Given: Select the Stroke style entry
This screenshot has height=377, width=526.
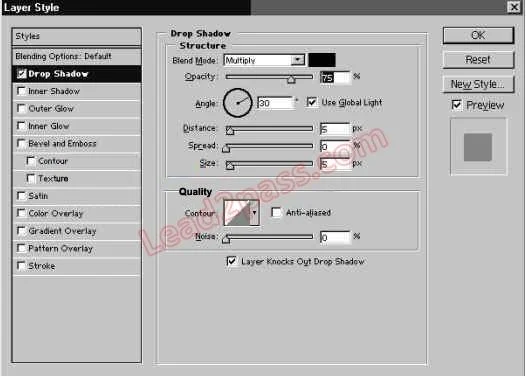Looking at the screenshot, I should click(76, 266).
